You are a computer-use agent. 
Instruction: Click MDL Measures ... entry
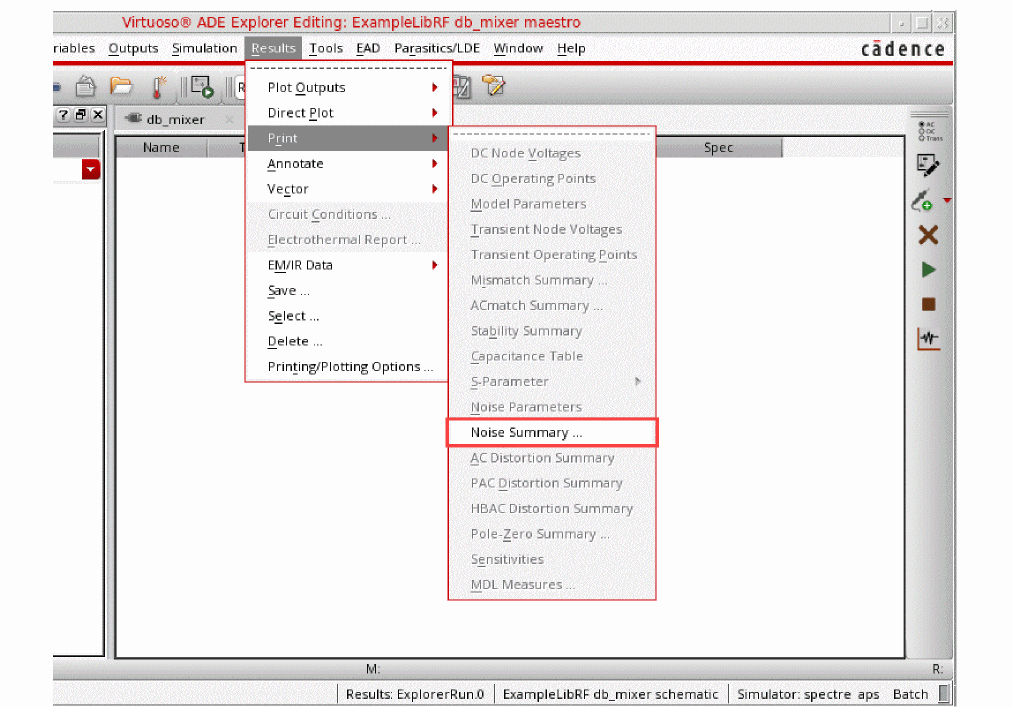coord(552,585)
